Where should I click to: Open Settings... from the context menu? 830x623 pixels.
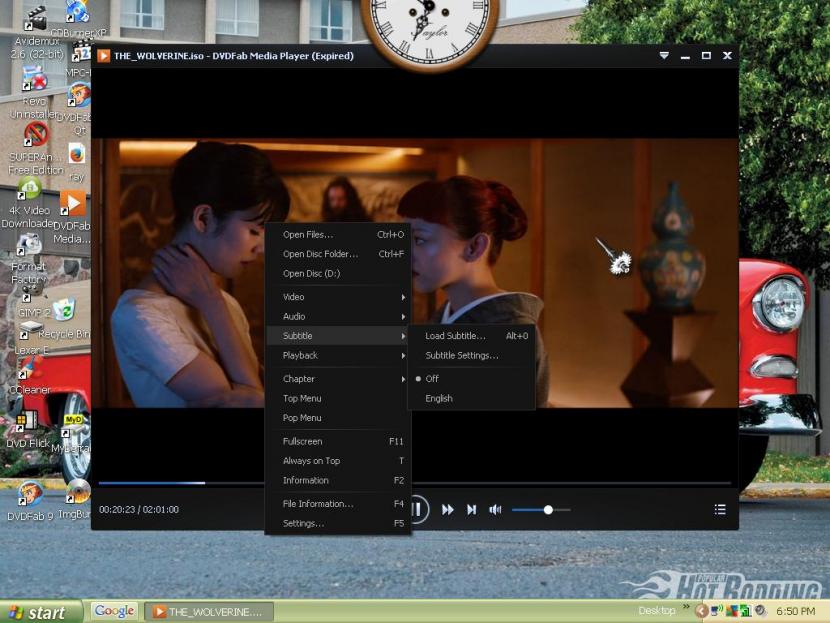tap(338, 523)
